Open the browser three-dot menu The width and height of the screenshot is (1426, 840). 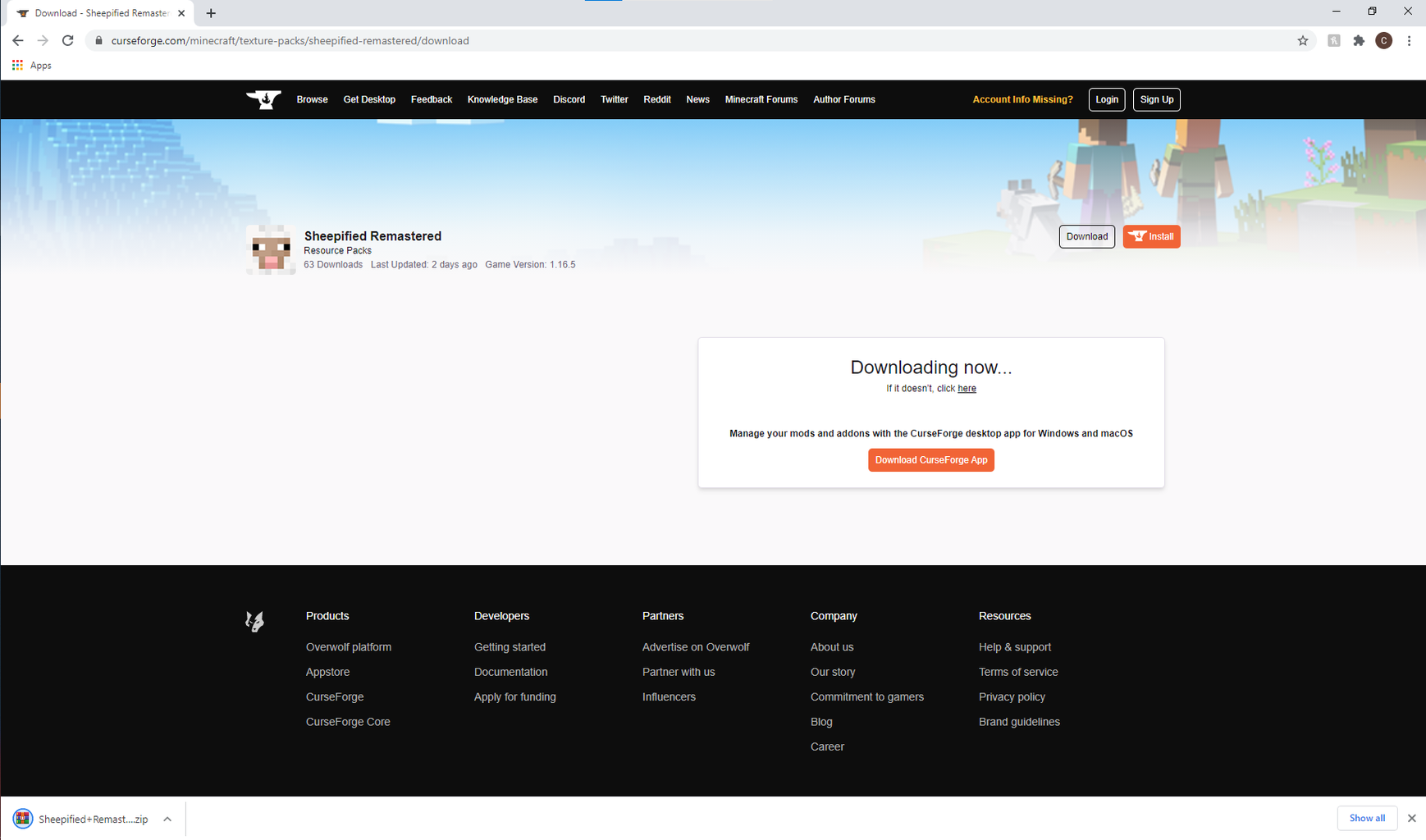(x=1409, y=40)
